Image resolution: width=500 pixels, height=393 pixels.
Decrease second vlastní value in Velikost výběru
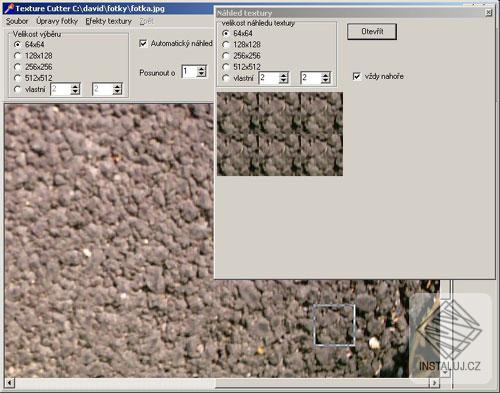[x=117, y=92]
